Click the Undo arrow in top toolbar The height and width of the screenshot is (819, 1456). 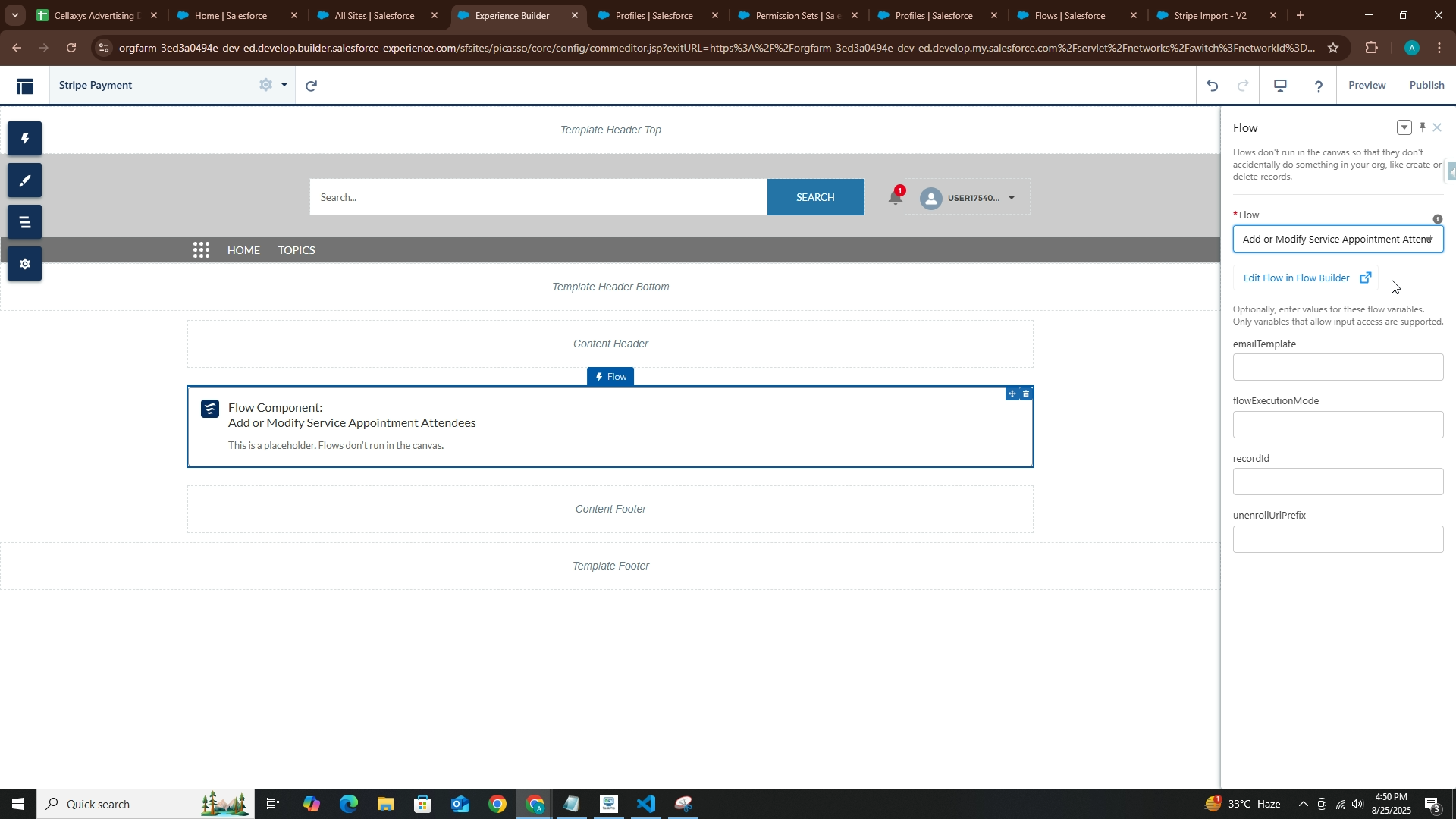(1212, 86)
